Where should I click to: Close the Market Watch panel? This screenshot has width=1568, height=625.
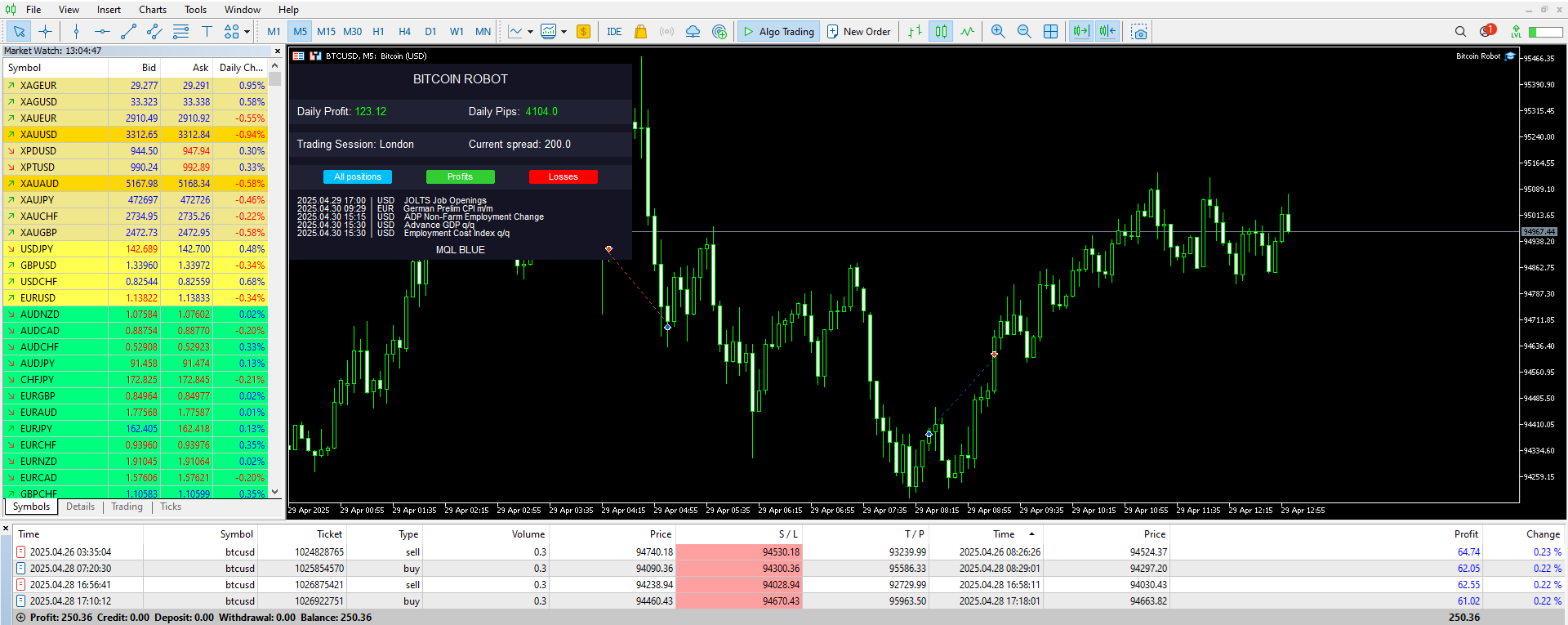[x=277, y=51]
